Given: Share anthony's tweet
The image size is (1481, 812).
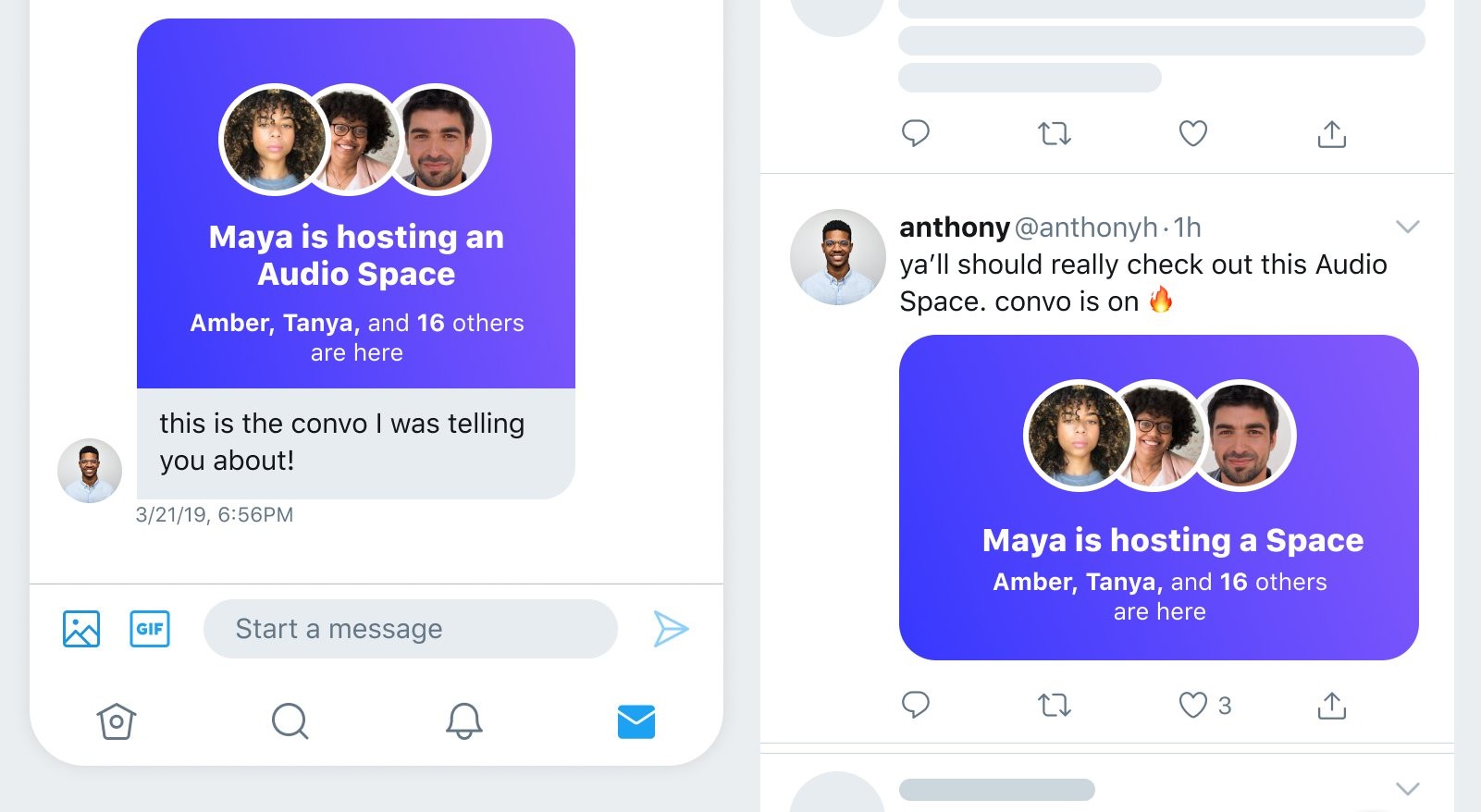Looking at the screenshot, I should (x=1331, y=706).
